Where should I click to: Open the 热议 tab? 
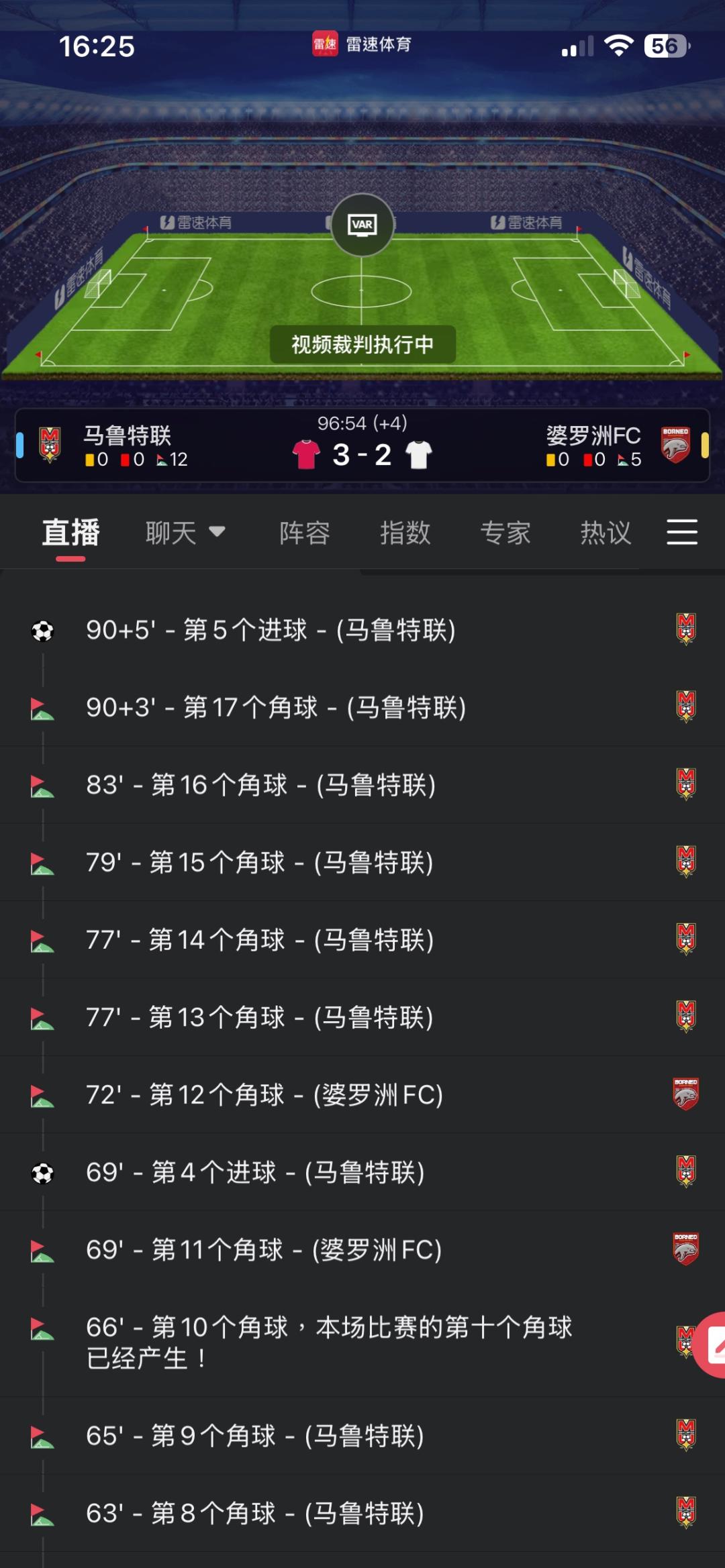606,533
